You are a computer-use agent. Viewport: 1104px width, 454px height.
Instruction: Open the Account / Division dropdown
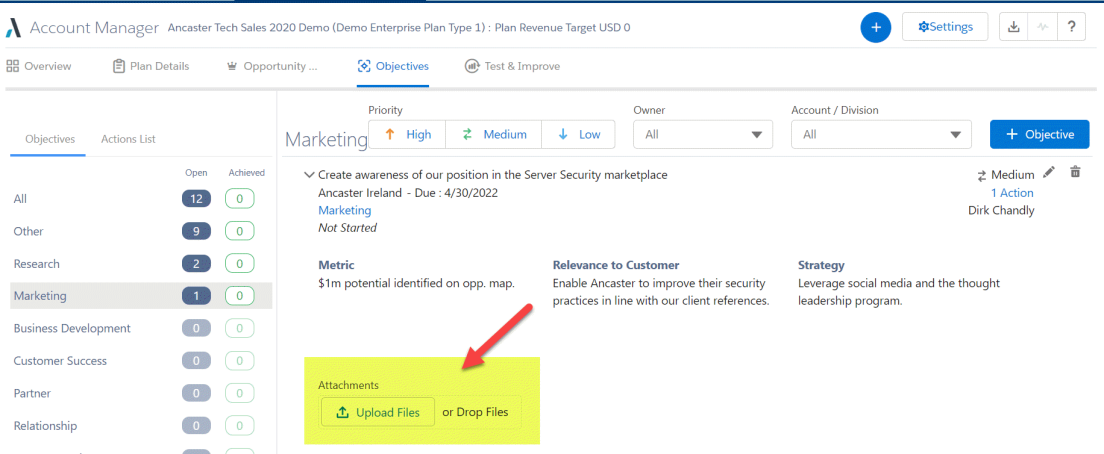pyautogui.click(x=881, y=134)
